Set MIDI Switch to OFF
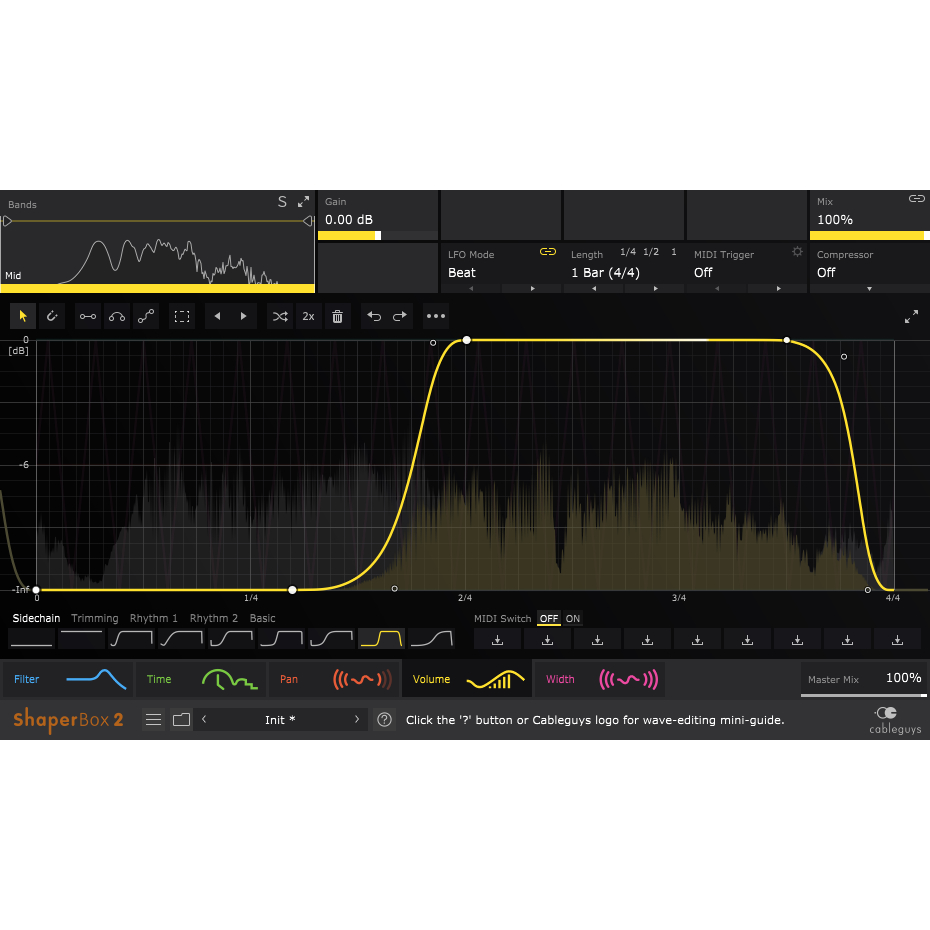This screenshot has height=930, width=930. click(x=549, y=619)
